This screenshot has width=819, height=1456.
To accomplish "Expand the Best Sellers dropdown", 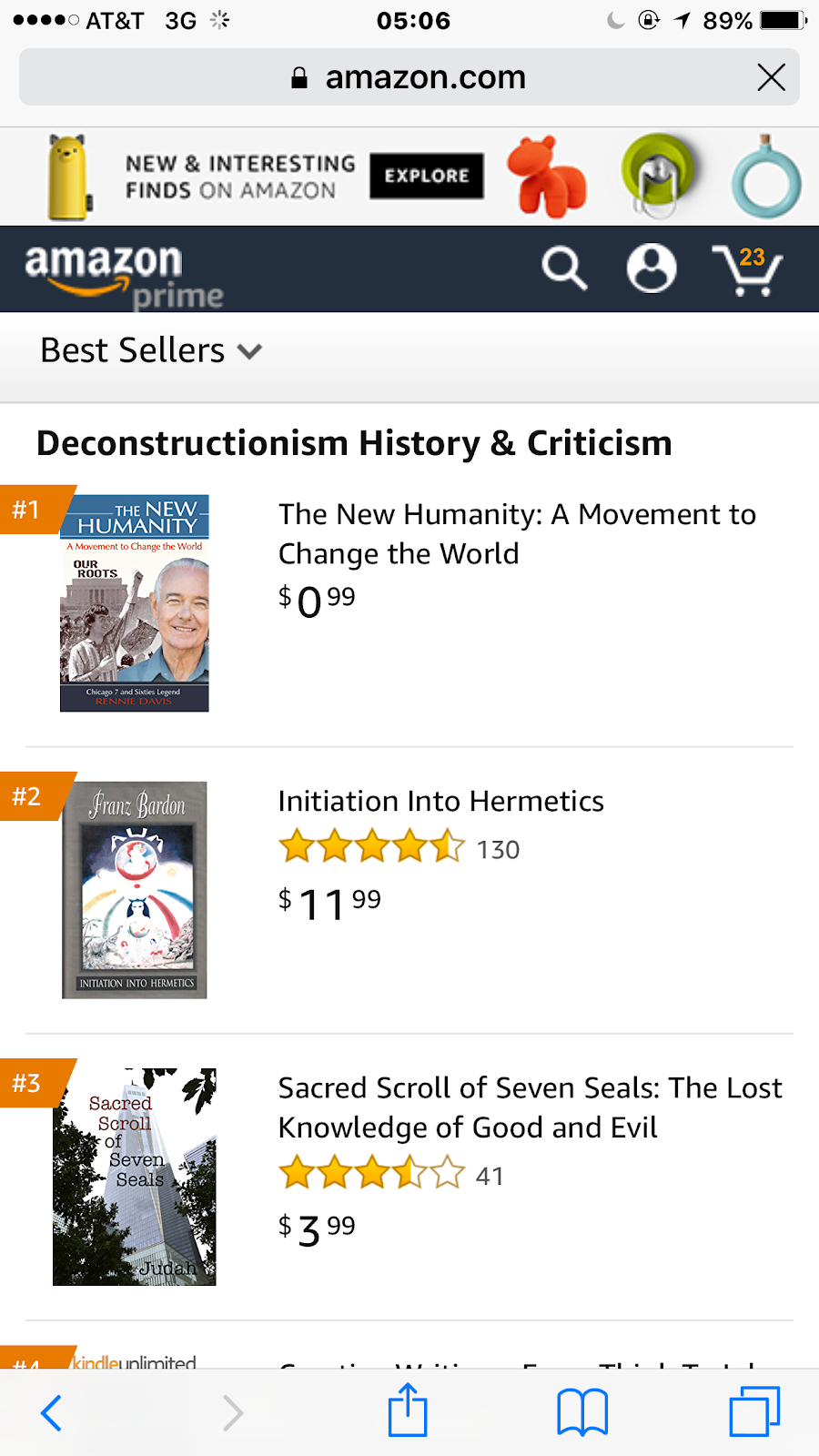I will click(x=151, y=351).
